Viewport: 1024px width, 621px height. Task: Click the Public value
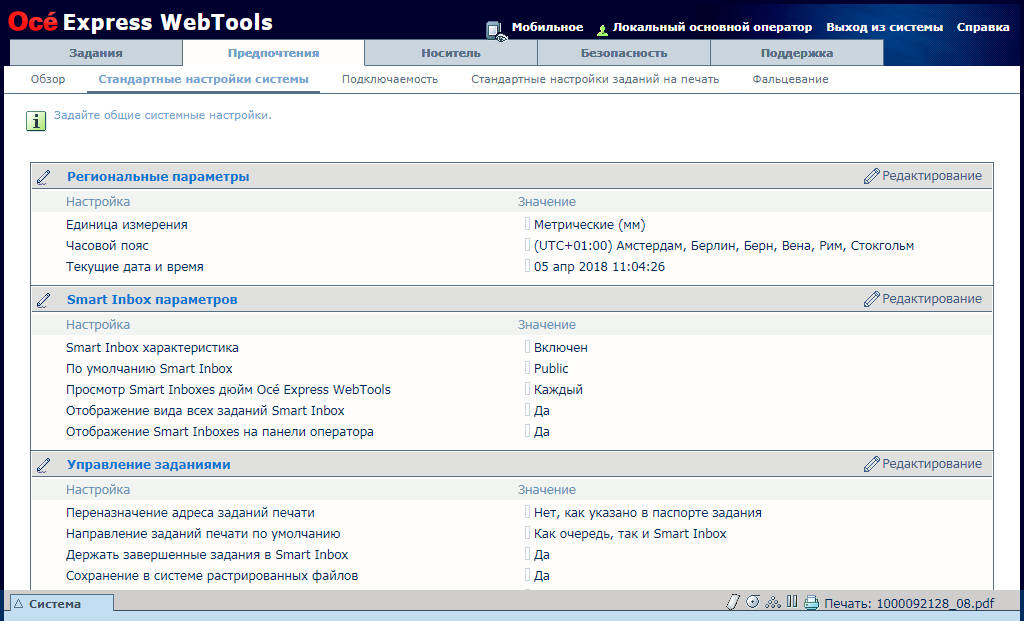click(551, 368)
